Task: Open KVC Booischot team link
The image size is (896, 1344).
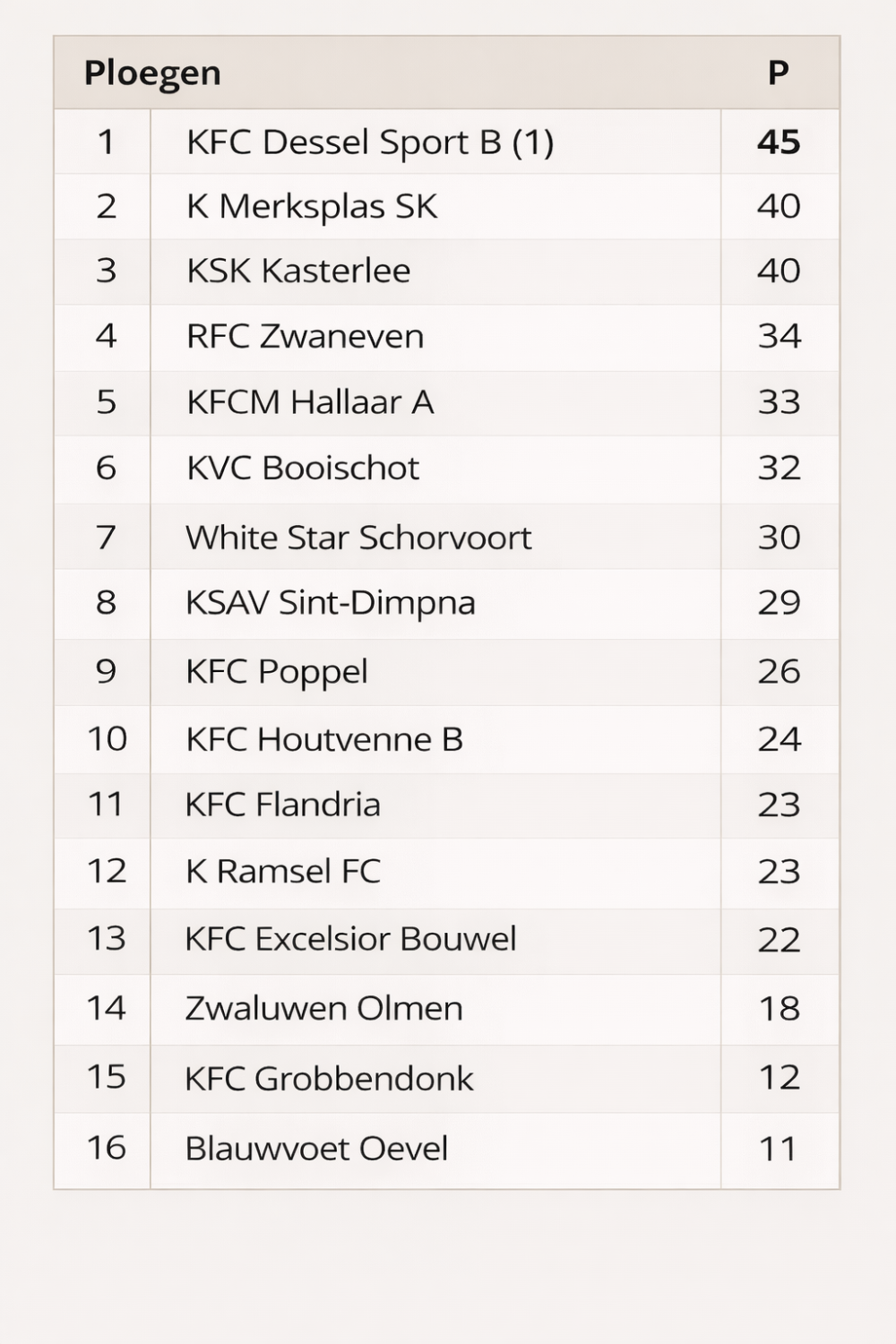Action: 303,468
